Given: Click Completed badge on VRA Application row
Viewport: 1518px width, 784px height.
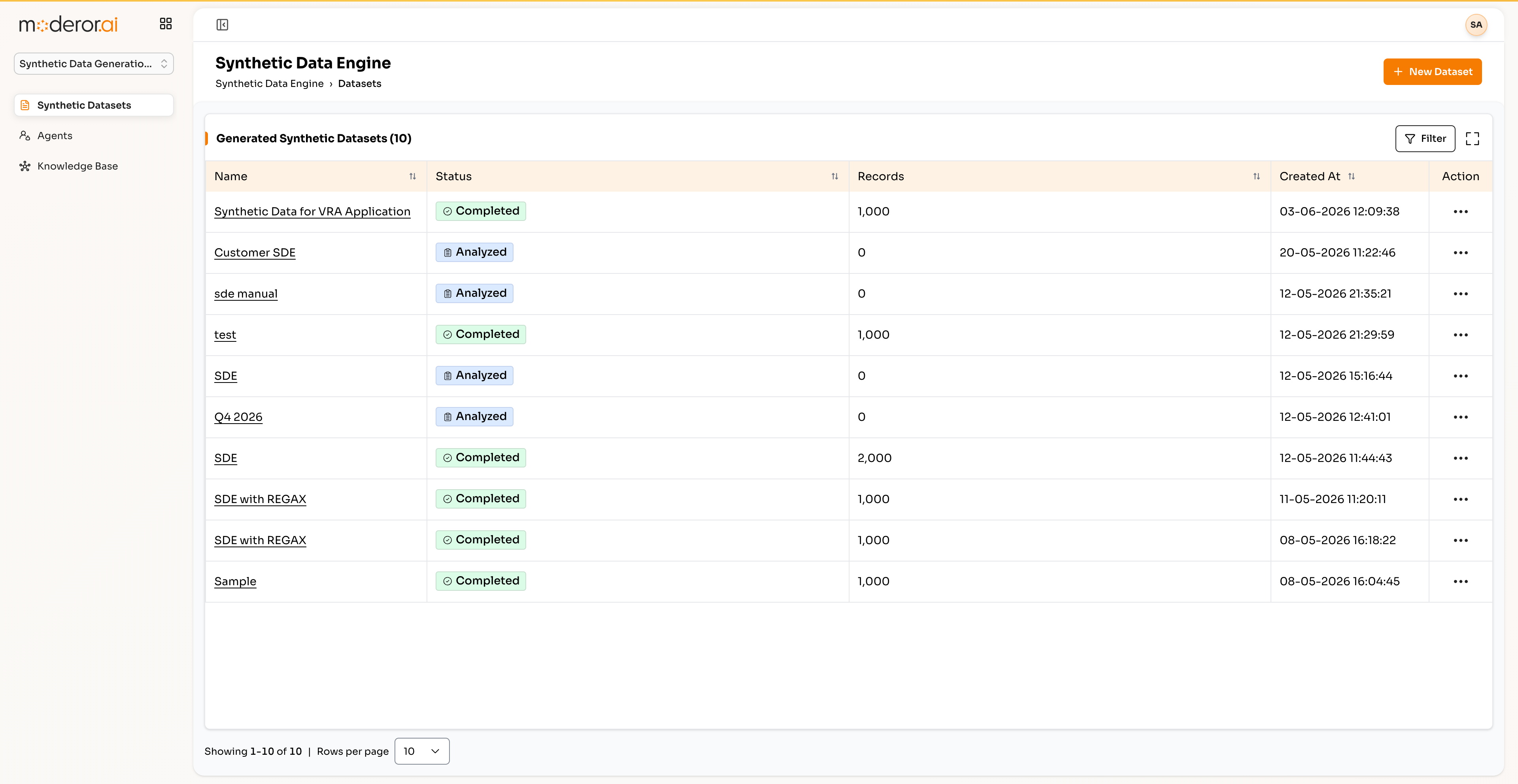Looking at the screenshot, I should point(481,211).
